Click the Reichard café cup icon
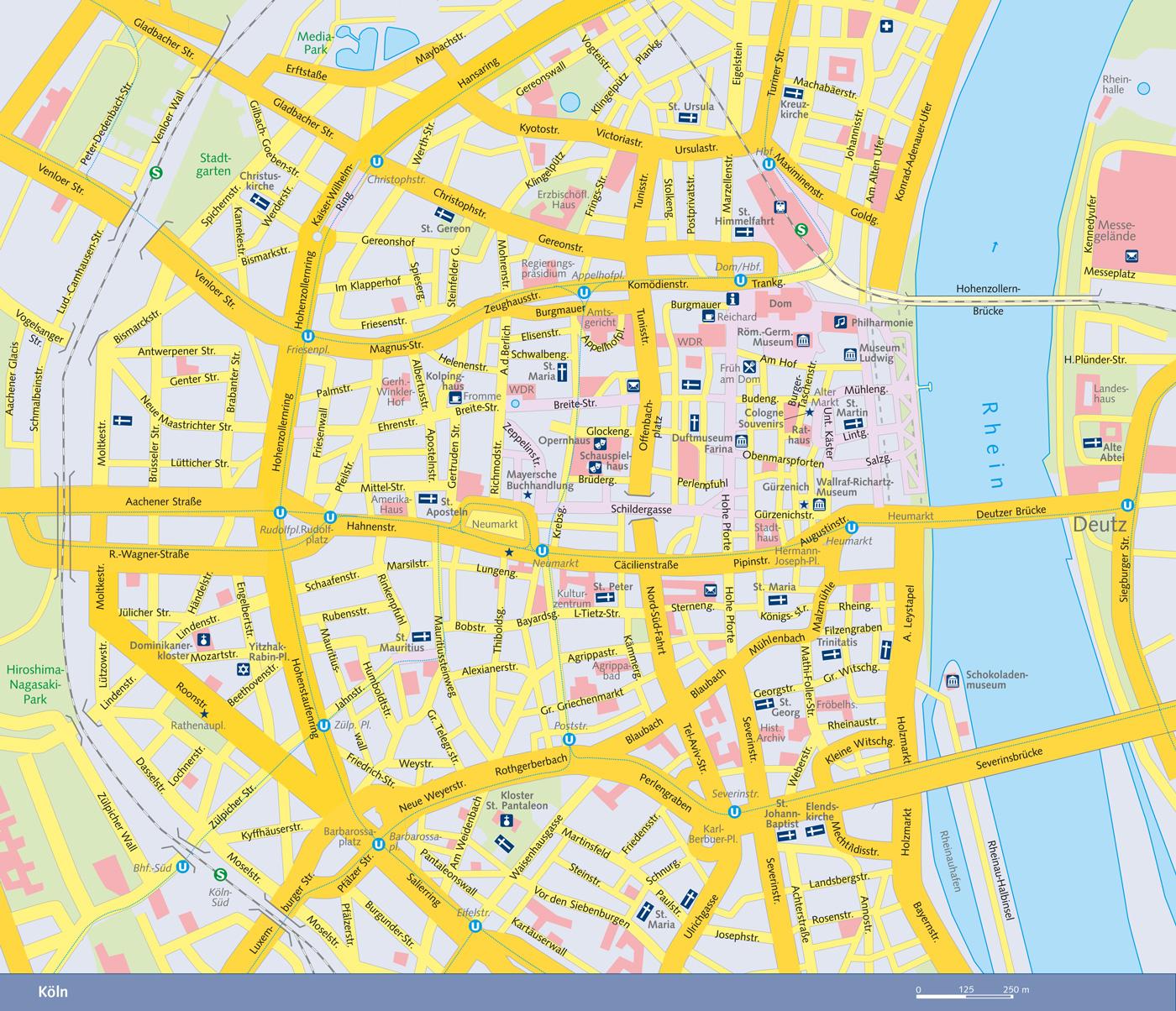The width and height of the screenshot is (1176, 1011). [x=708, y=317]
